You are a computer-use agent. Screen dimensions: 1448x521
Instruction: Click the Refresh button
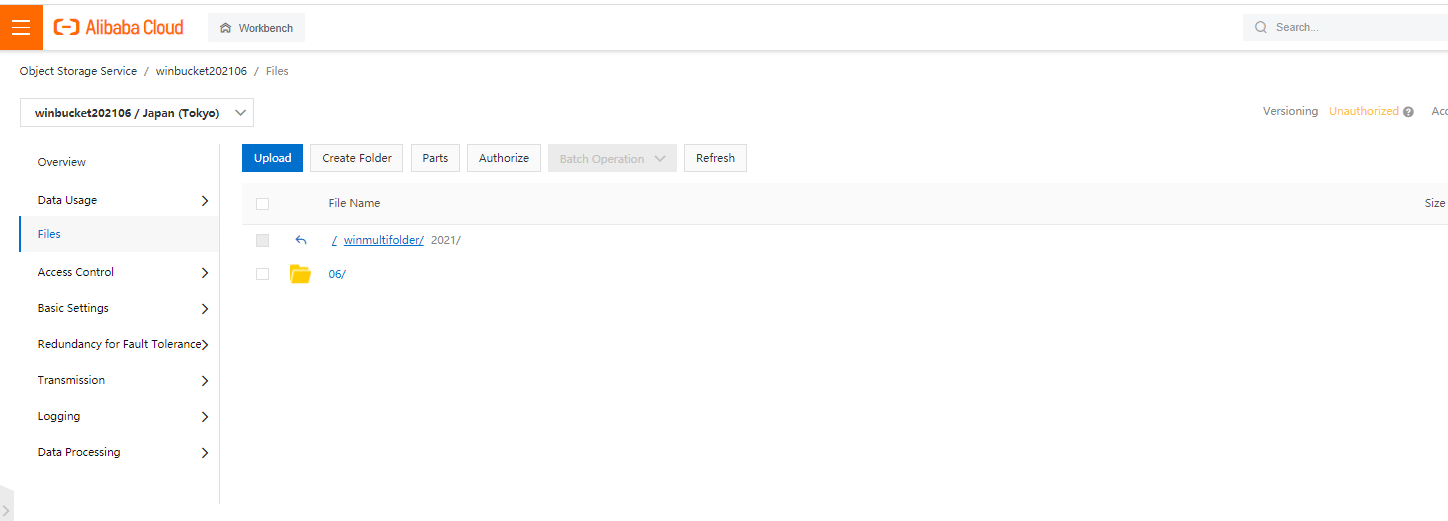pyautogui.click(x=715, y=158)
